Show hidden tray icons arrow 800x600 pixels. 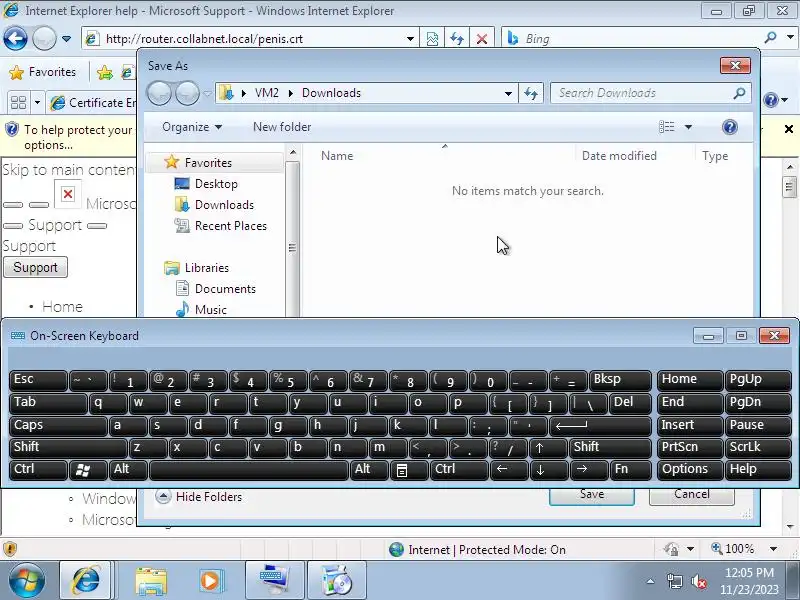651,581
